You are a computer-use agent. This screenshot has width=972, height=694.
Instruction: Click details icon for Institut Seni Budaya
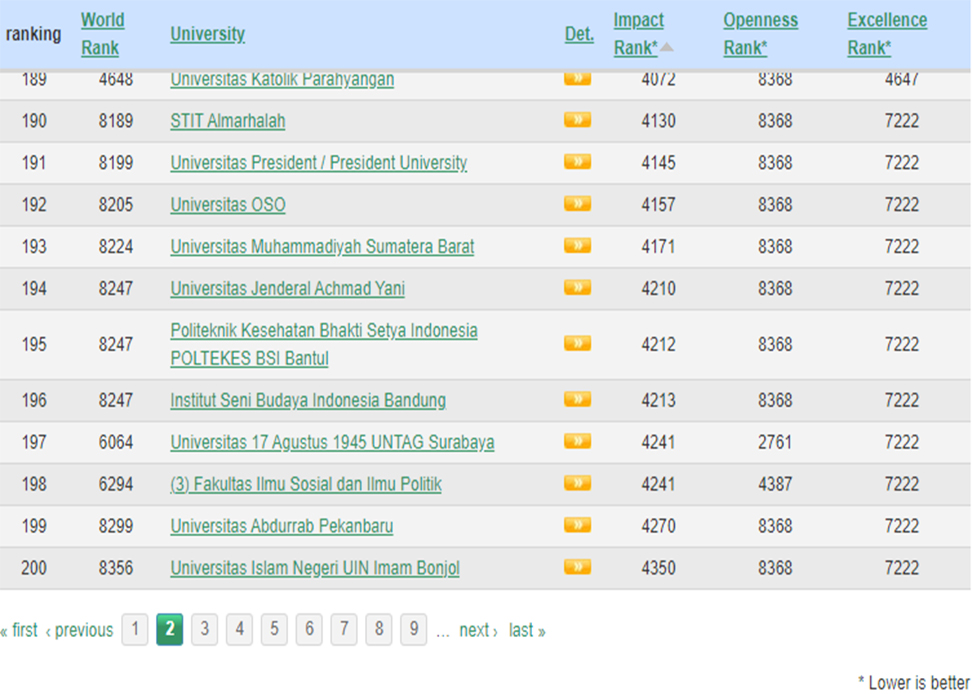click(x=577, y=399)
